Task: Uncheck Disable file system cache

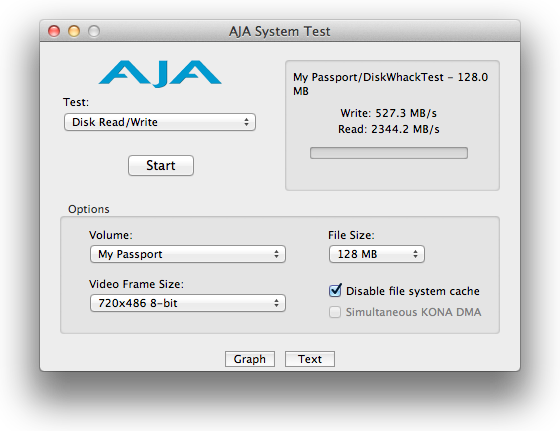Action: click(335, 291)
